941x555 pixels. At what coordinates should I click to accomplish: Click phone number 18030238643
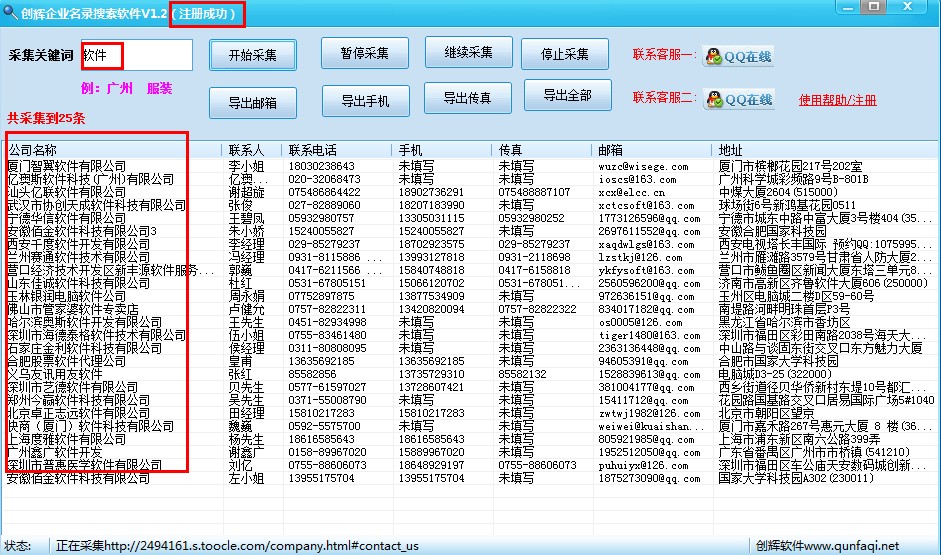tap(322, 166)
